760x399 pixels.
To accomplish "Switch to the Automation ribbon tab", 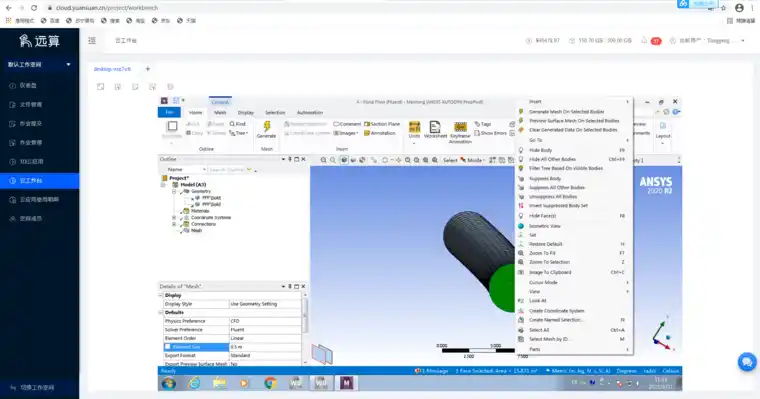I will [x=310, y=112].
